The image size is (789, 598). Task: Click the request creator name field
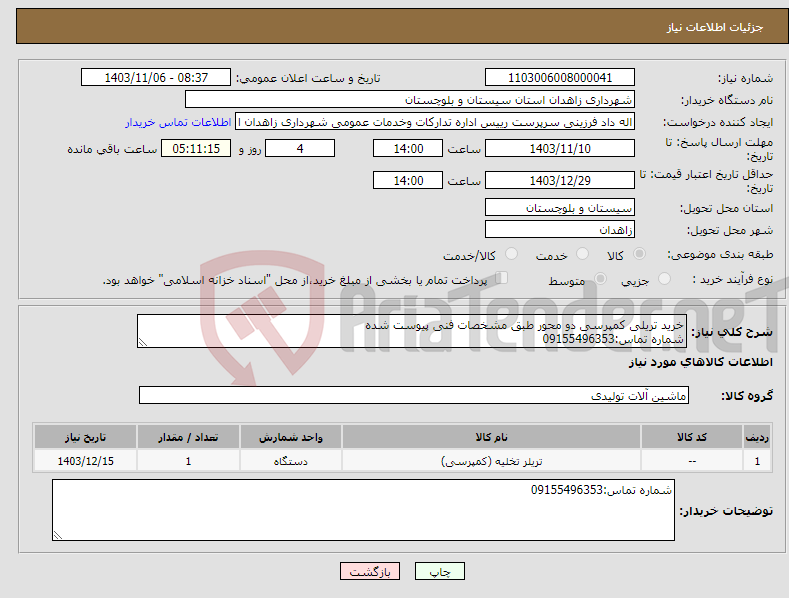pos(435,122)
